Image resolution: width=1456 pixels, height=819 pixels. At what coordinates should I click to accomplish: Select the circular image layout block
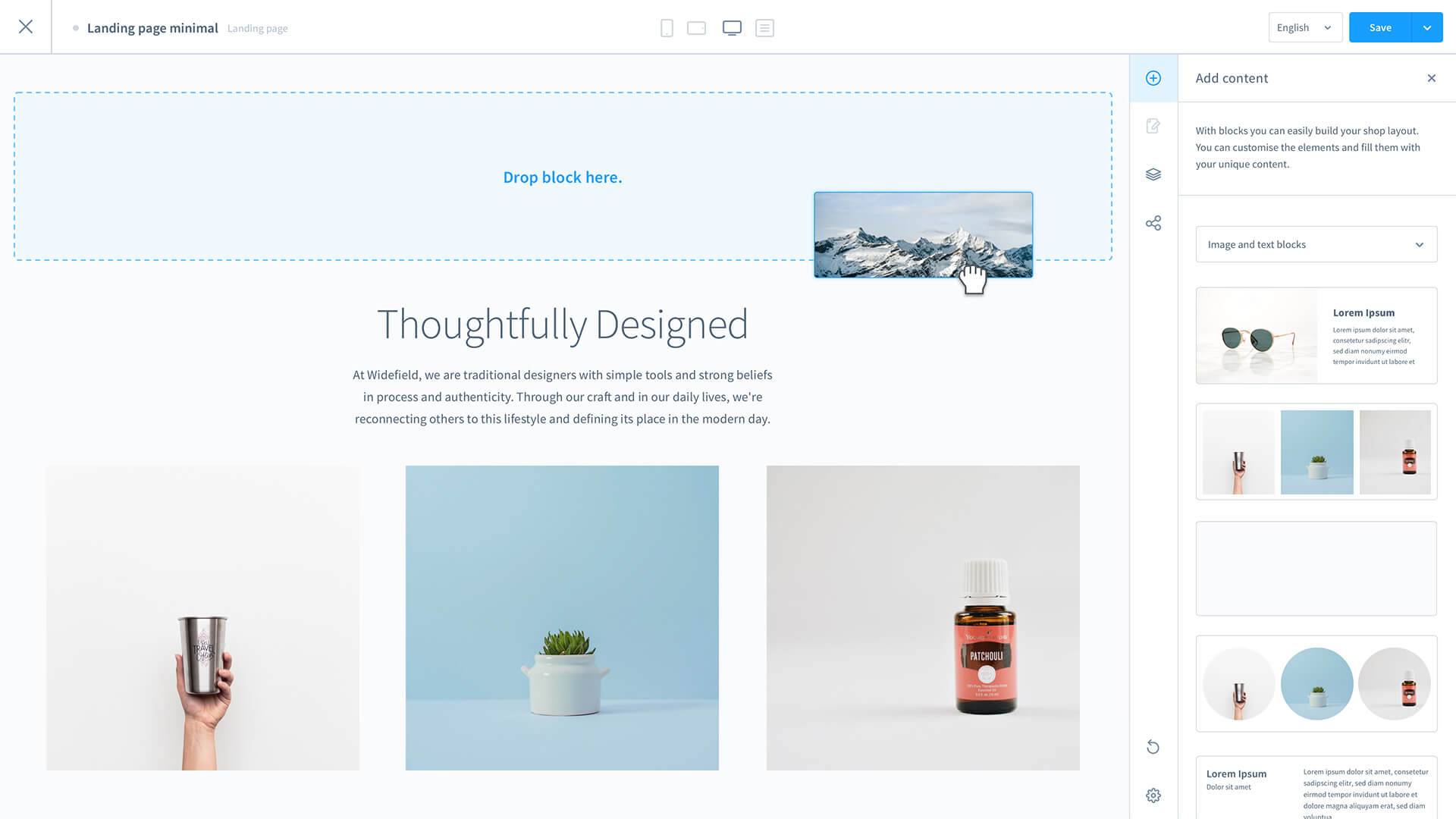1316,684
